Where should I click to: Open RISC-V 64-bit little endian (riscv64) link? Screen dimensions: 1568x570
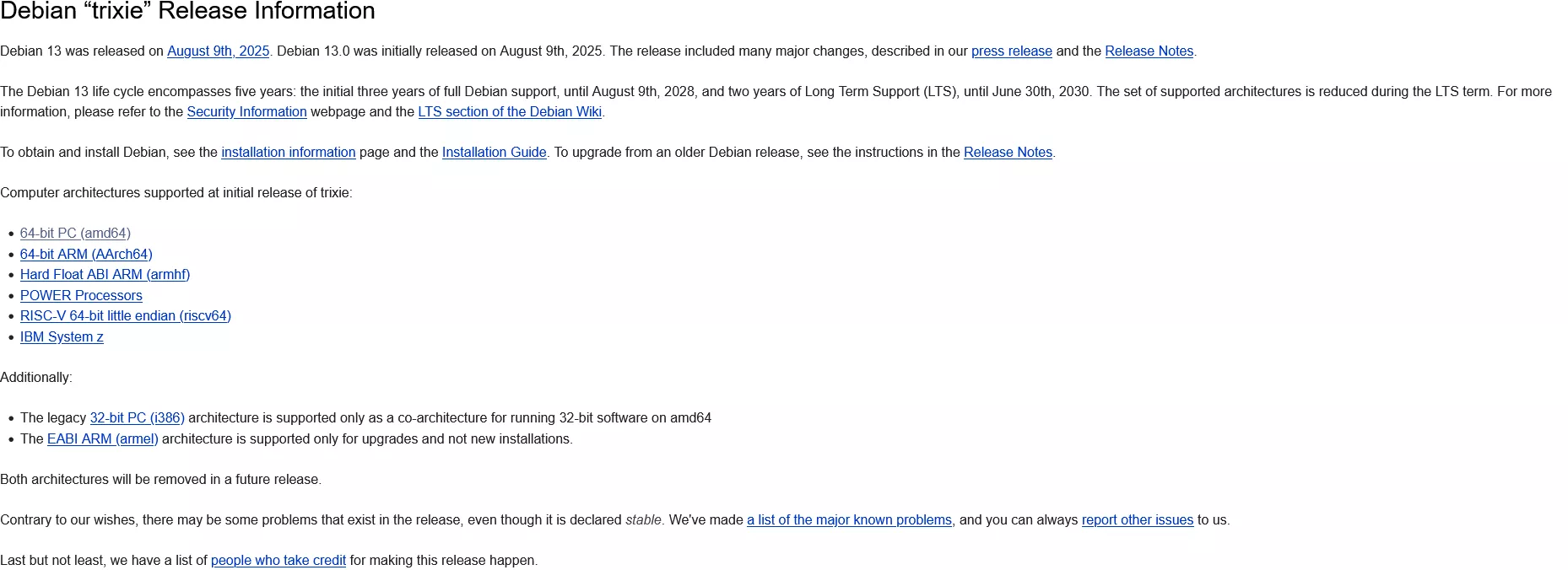125,316
